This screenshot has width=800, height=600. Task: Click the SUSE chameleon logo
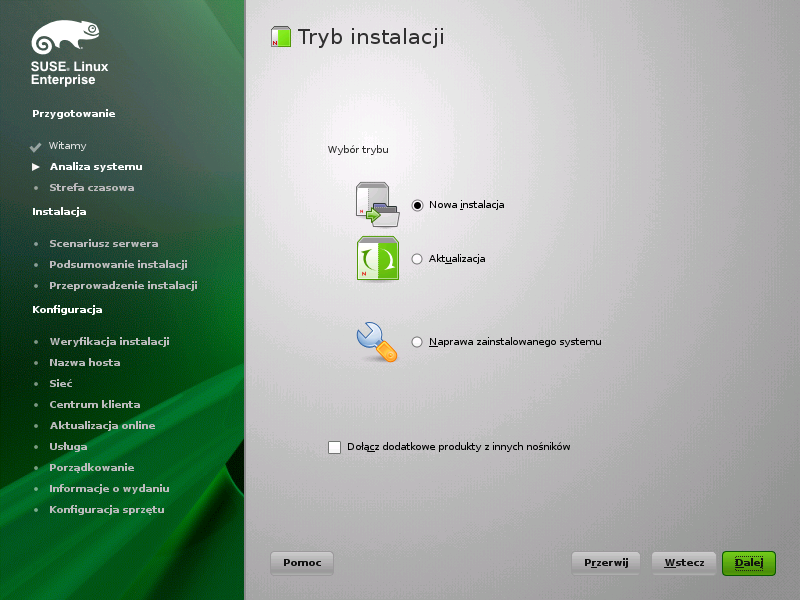[x=65, y=37]
